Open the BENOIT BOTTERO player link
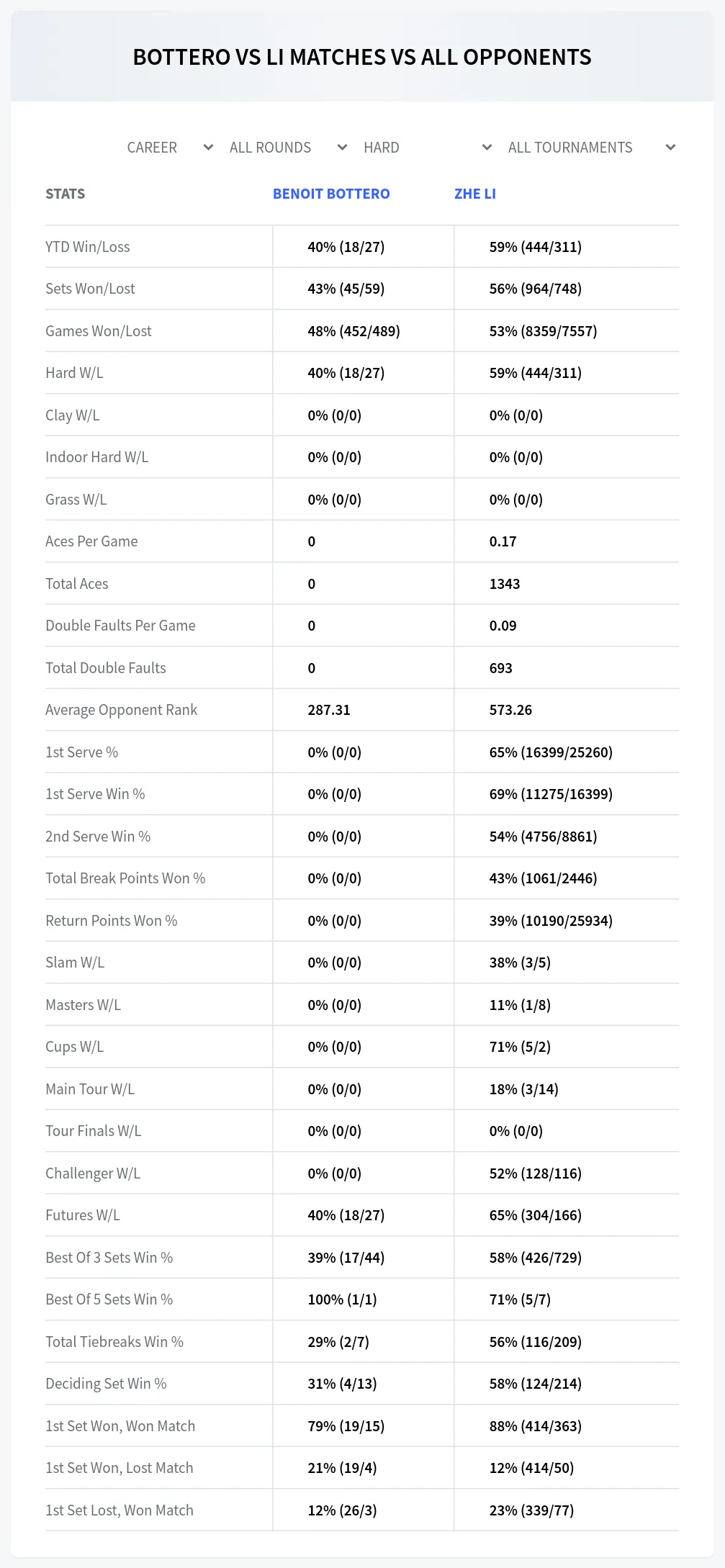This screenshot has width=725, height=1568. click(x=331, y=194)
